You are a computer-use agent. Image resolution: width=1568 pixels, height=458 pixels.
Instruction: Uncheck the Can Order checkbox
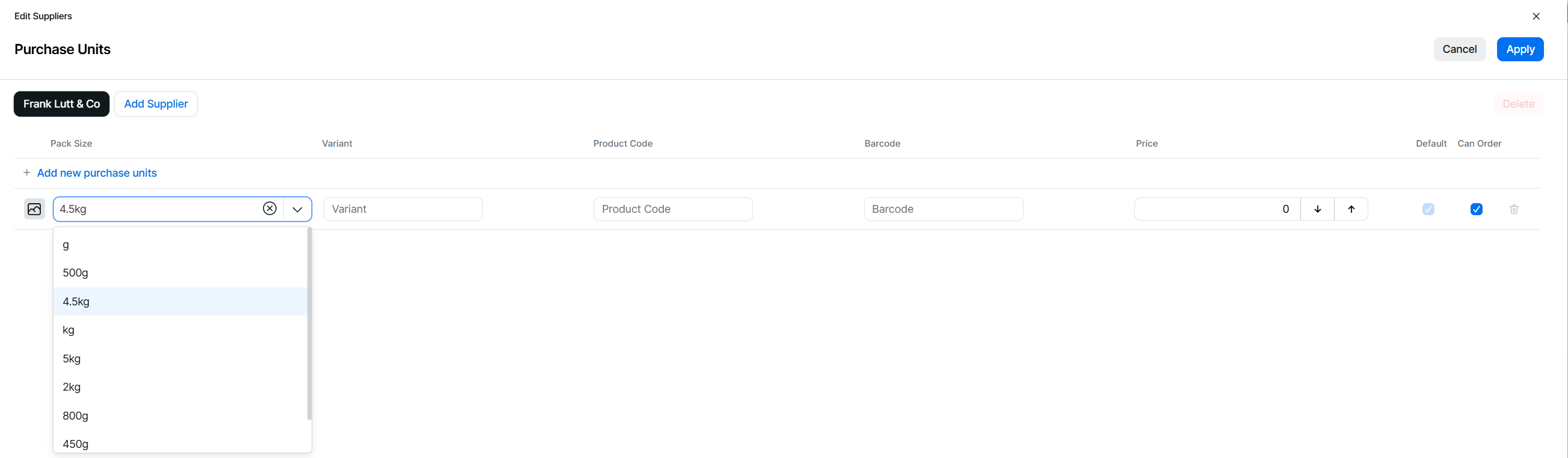point(1476,209)
